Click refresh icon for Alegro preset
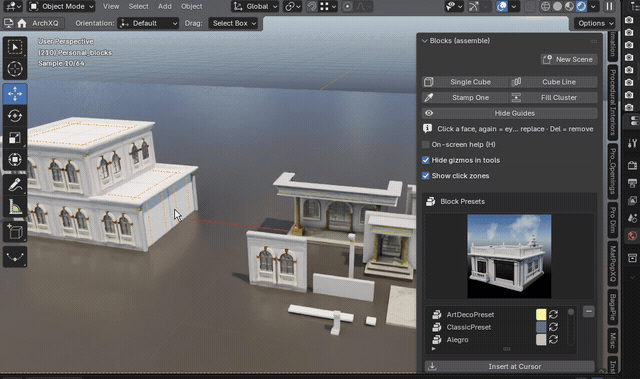Image resolution: width=640 pixels, height=379 pixels. point(553,339)
